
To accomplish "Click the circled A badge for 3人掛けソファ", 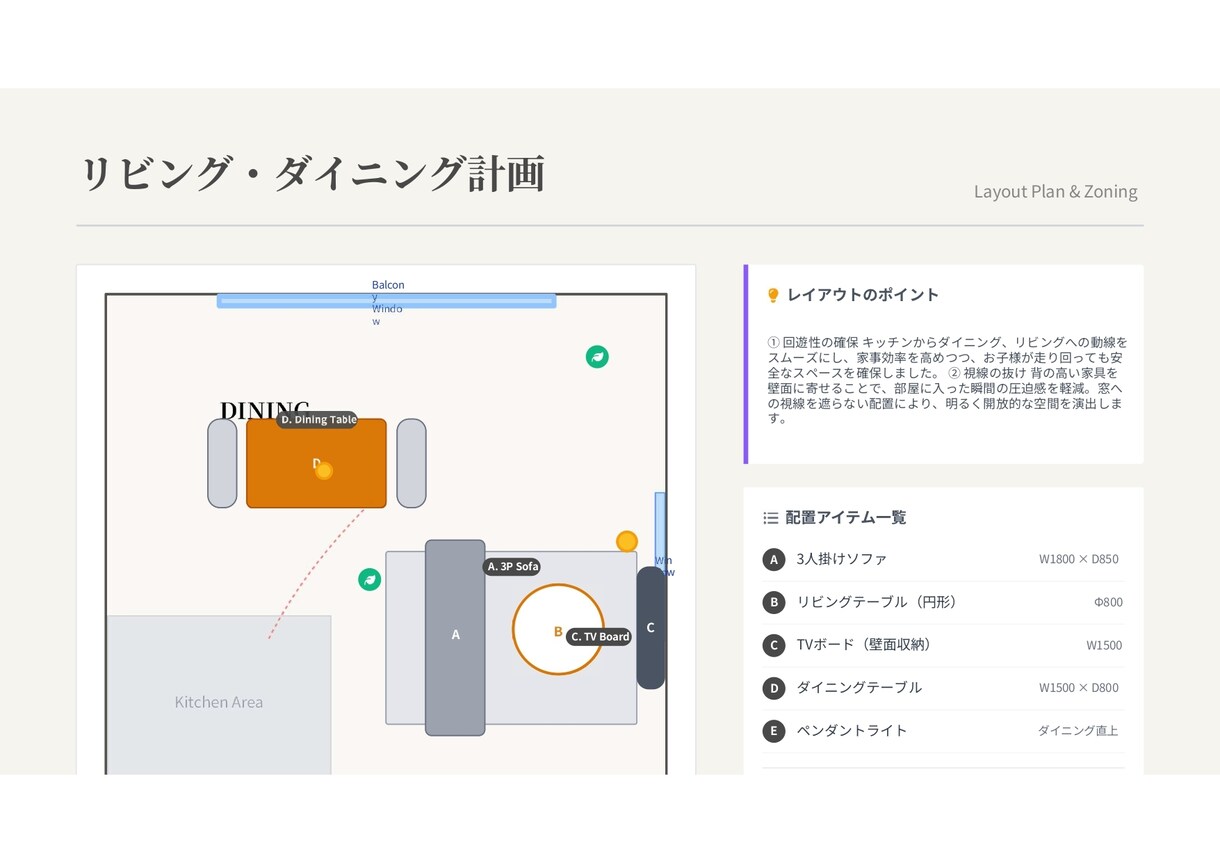I will tap(773, 559).
